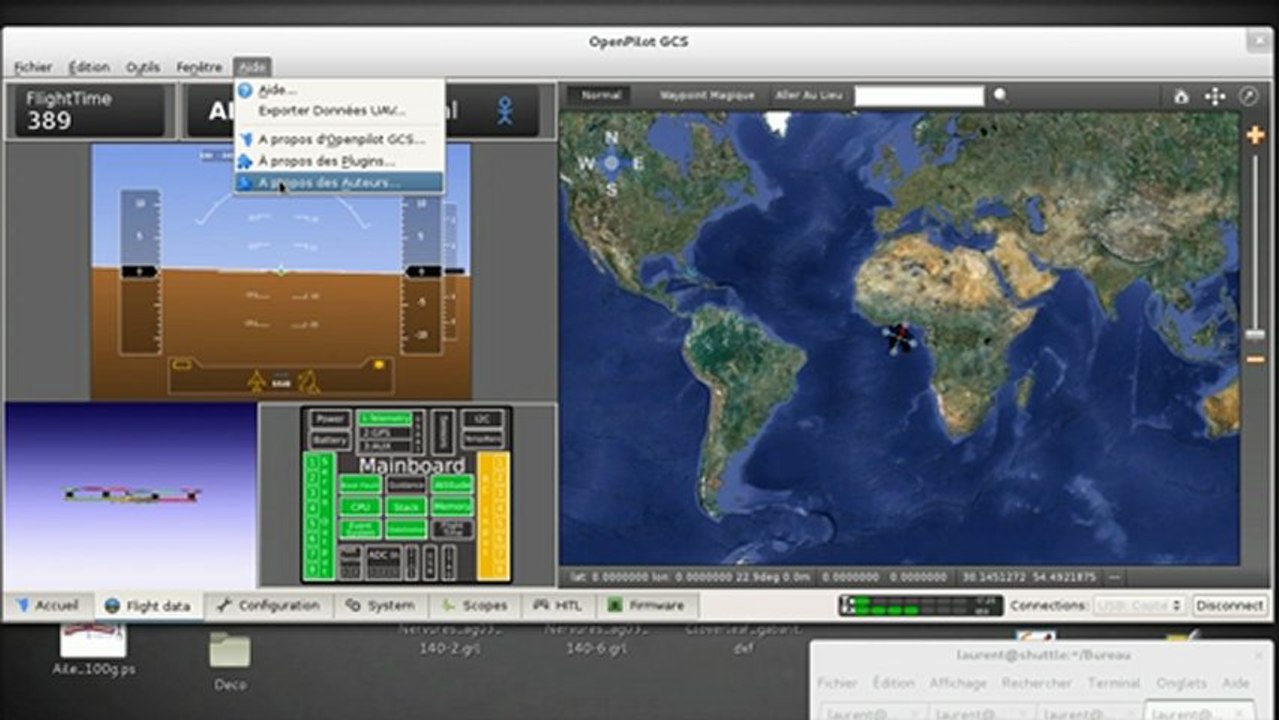Image resolution: width=1279 pixels, height=720 pixels.
Task: Click the satellite dish icon in flight display
Action: [311, 380]
